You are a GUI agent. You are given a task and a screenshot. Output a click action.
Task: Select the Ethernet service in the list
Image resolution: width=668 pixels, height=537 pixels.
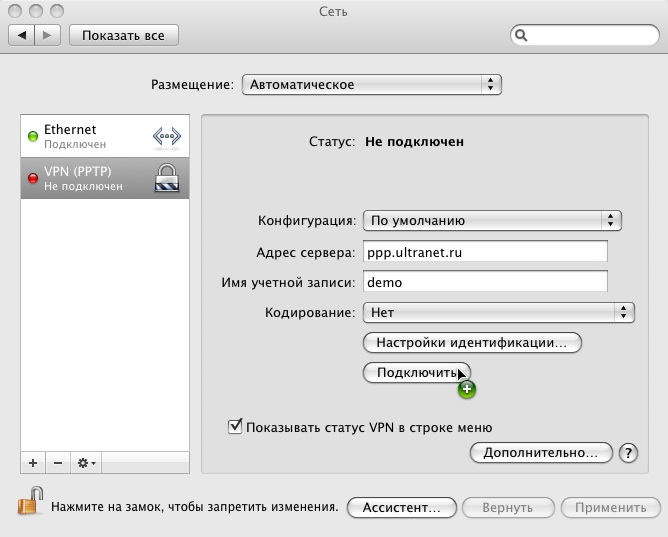click(x=85, y=136)
